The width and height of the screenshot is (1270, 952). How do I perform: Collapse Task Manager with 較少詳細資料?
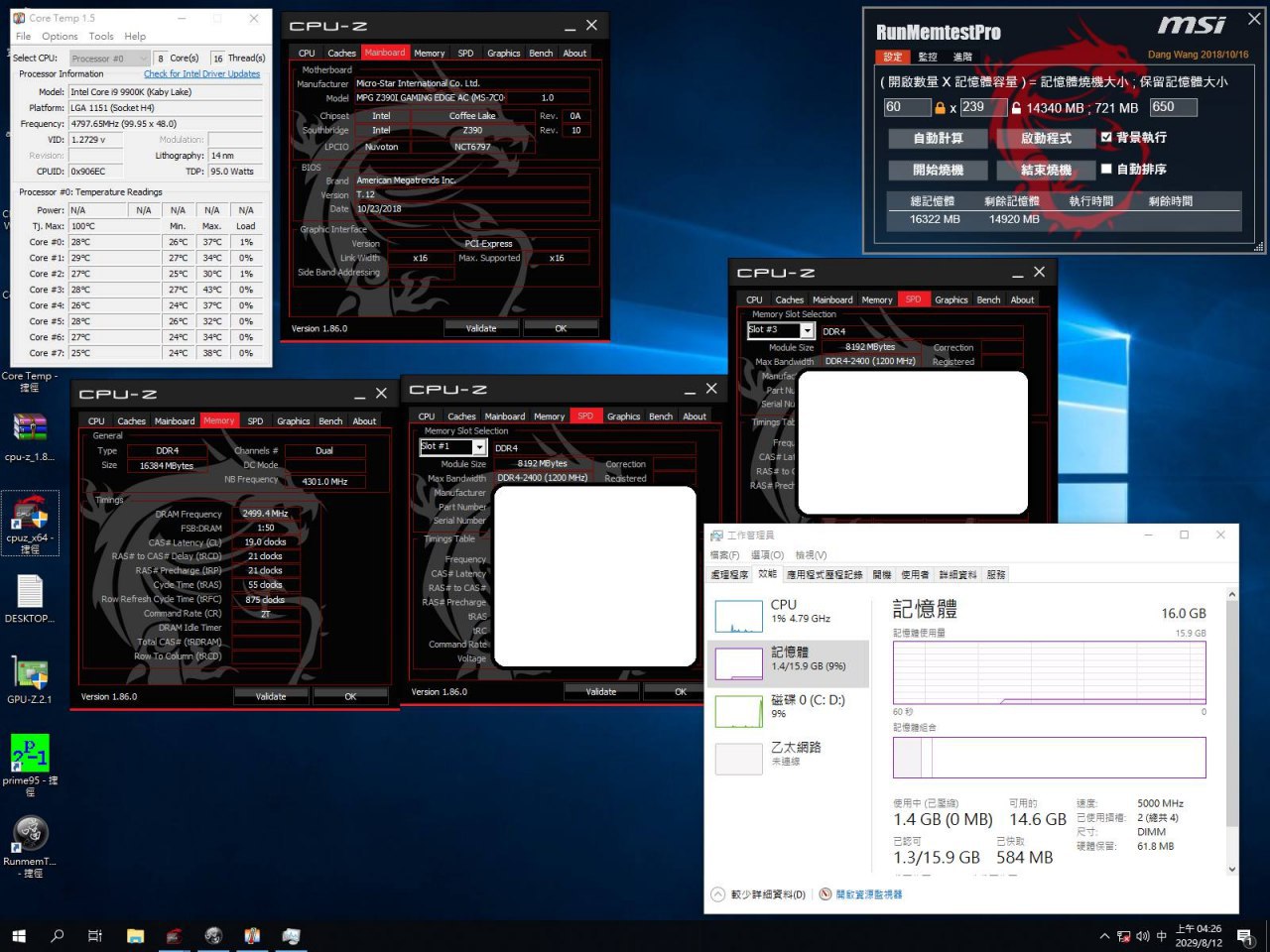(758, 894)
